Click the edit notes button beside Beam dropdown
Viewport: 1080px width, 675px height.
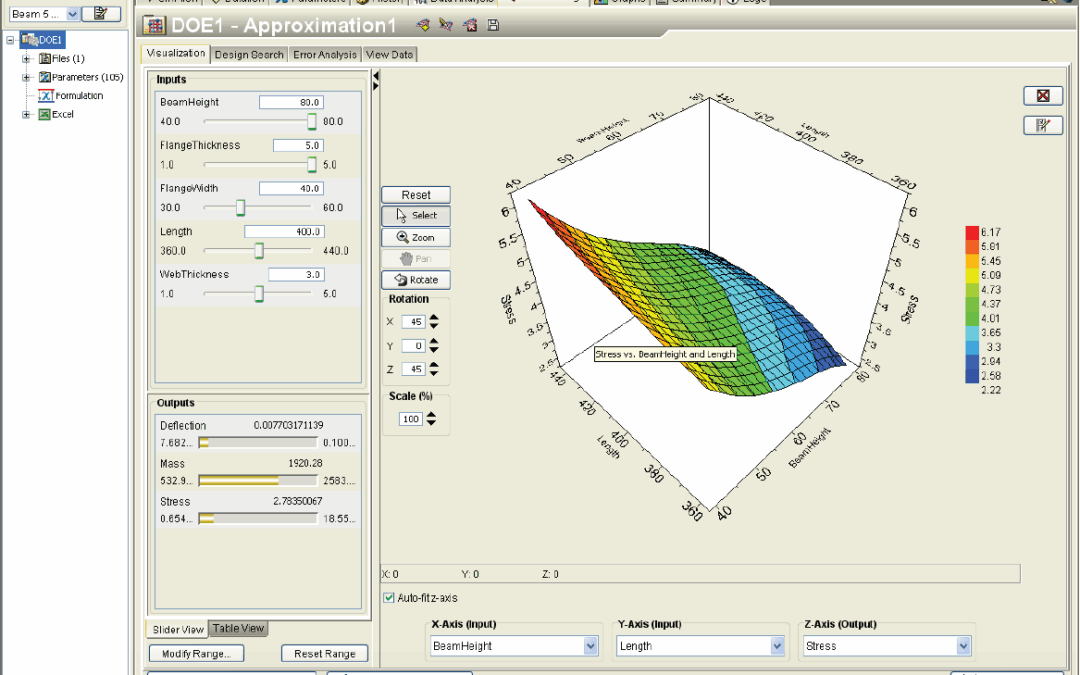point(101,13)
